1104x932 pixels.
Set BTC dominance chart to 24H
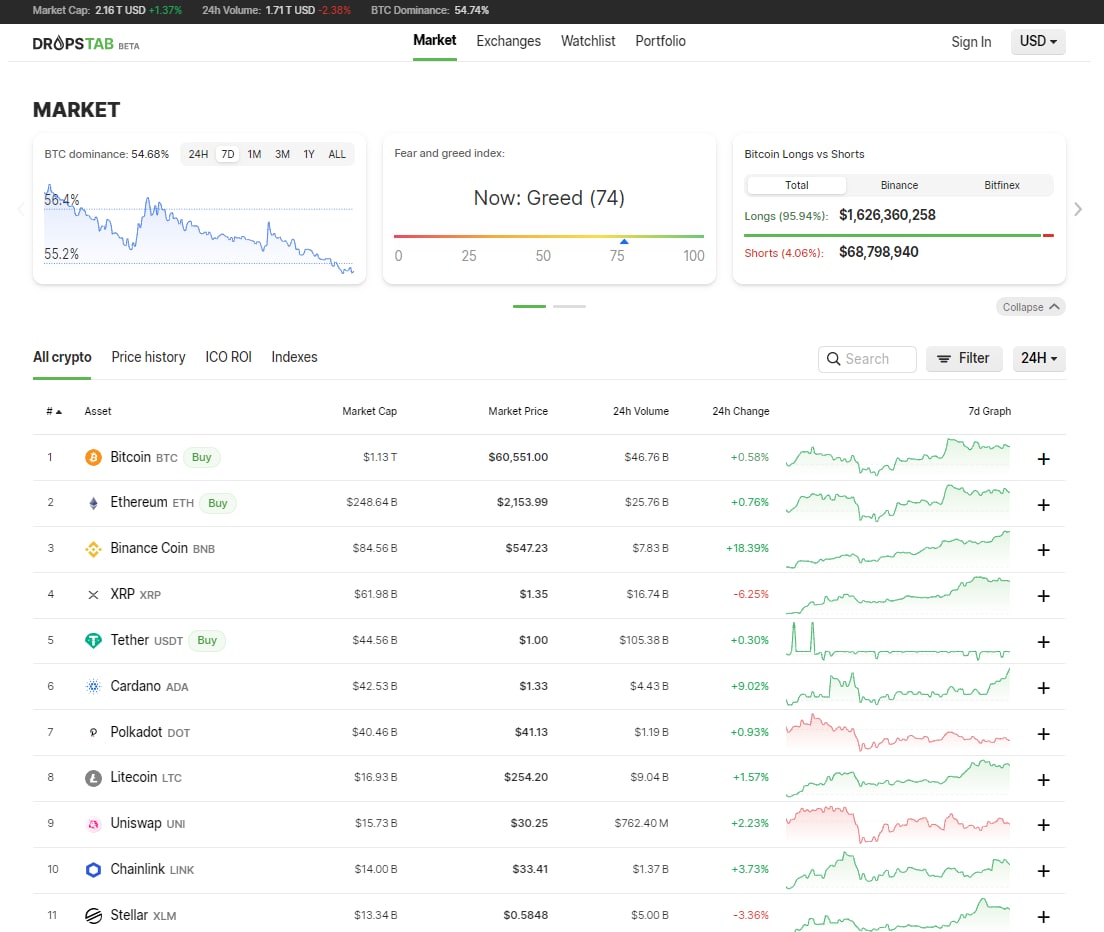198,154
